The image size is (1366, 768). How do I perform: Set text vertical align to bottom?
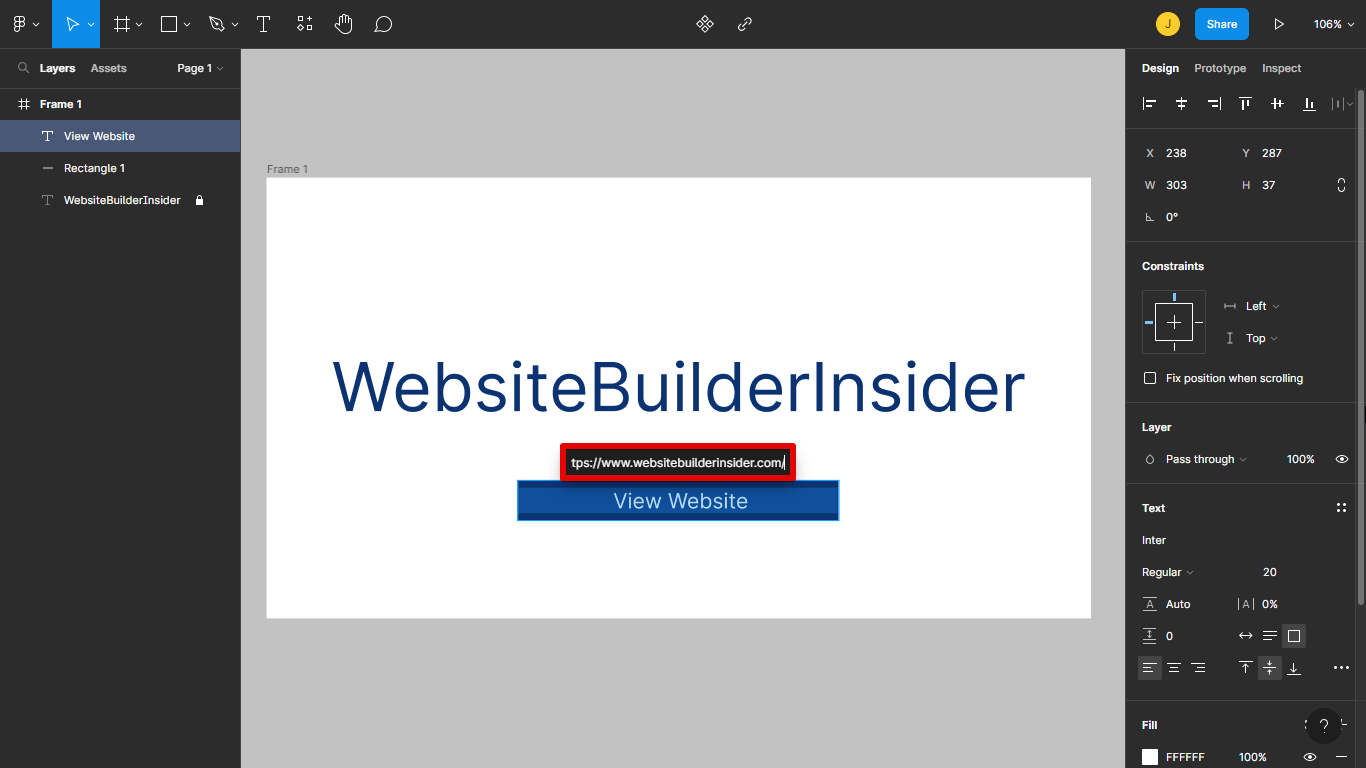click(x=1294, y=667)
